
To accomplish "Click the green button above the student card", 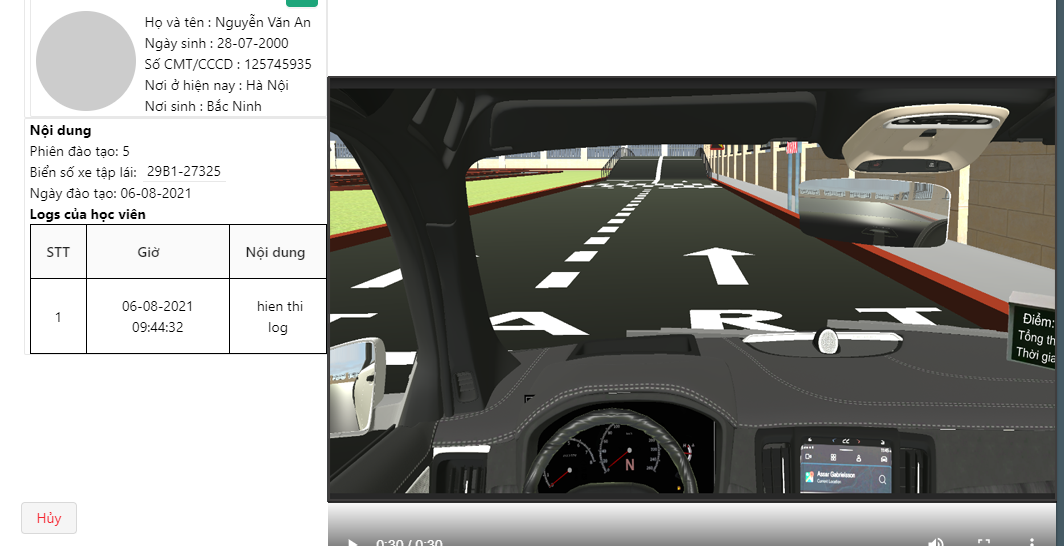I will click(x=302, y=3).
